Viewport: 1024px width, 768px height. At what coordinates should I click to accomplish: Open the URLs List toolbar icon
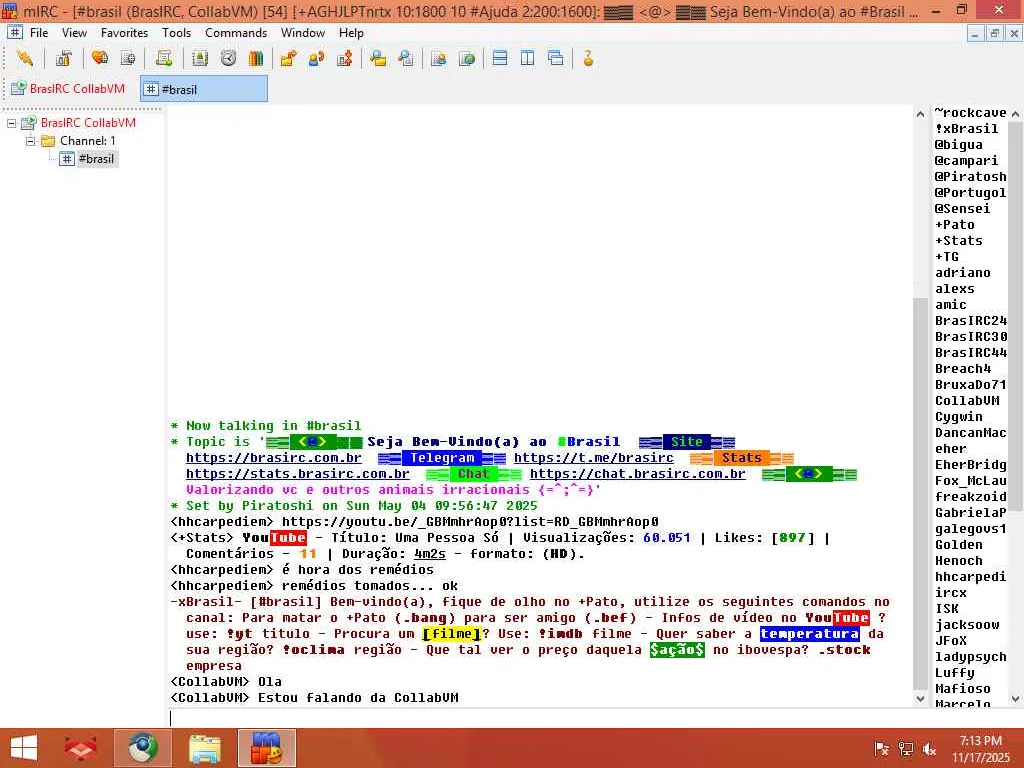pyautogui.click(x=467, y=58)
